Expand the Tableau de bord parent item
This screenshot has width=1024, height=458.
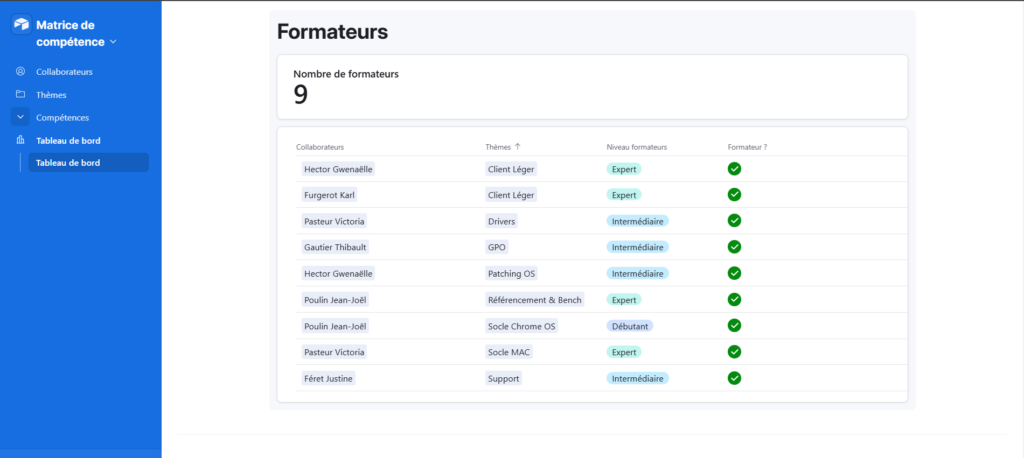click(x=68, y=140)
